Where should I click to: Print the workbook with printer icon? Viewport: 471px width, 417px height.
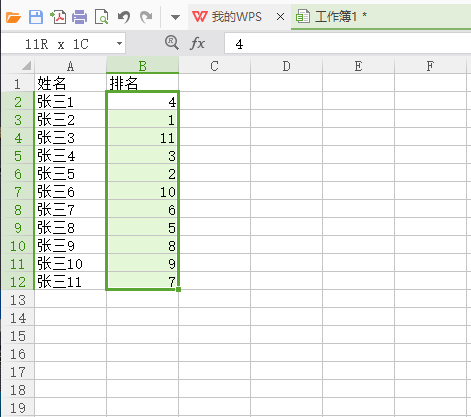pyautogui.click(x=79, y=17)
